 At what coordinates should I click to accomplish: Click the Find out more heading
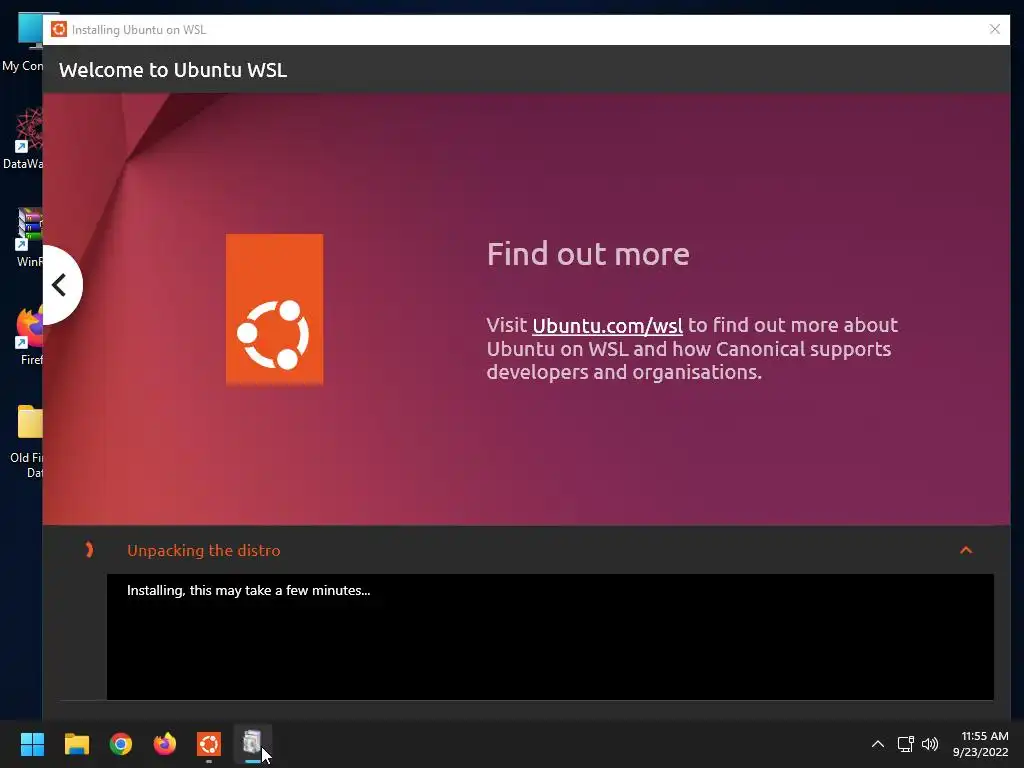pos(588,254)
